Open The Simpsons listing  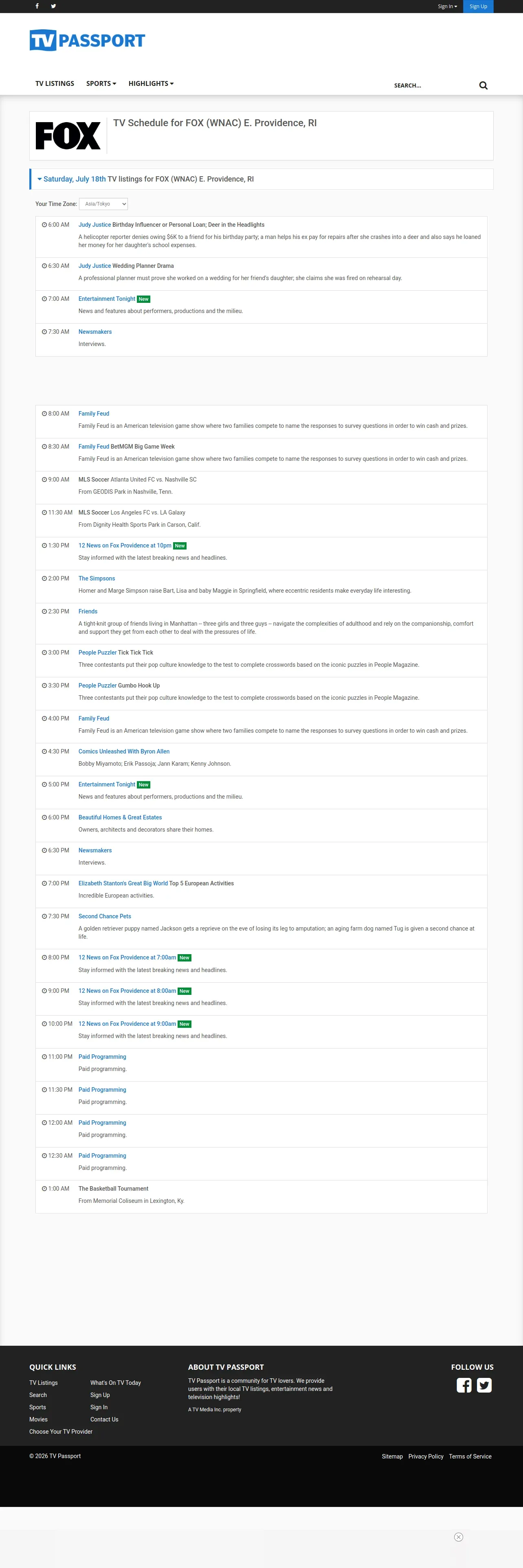97,578
